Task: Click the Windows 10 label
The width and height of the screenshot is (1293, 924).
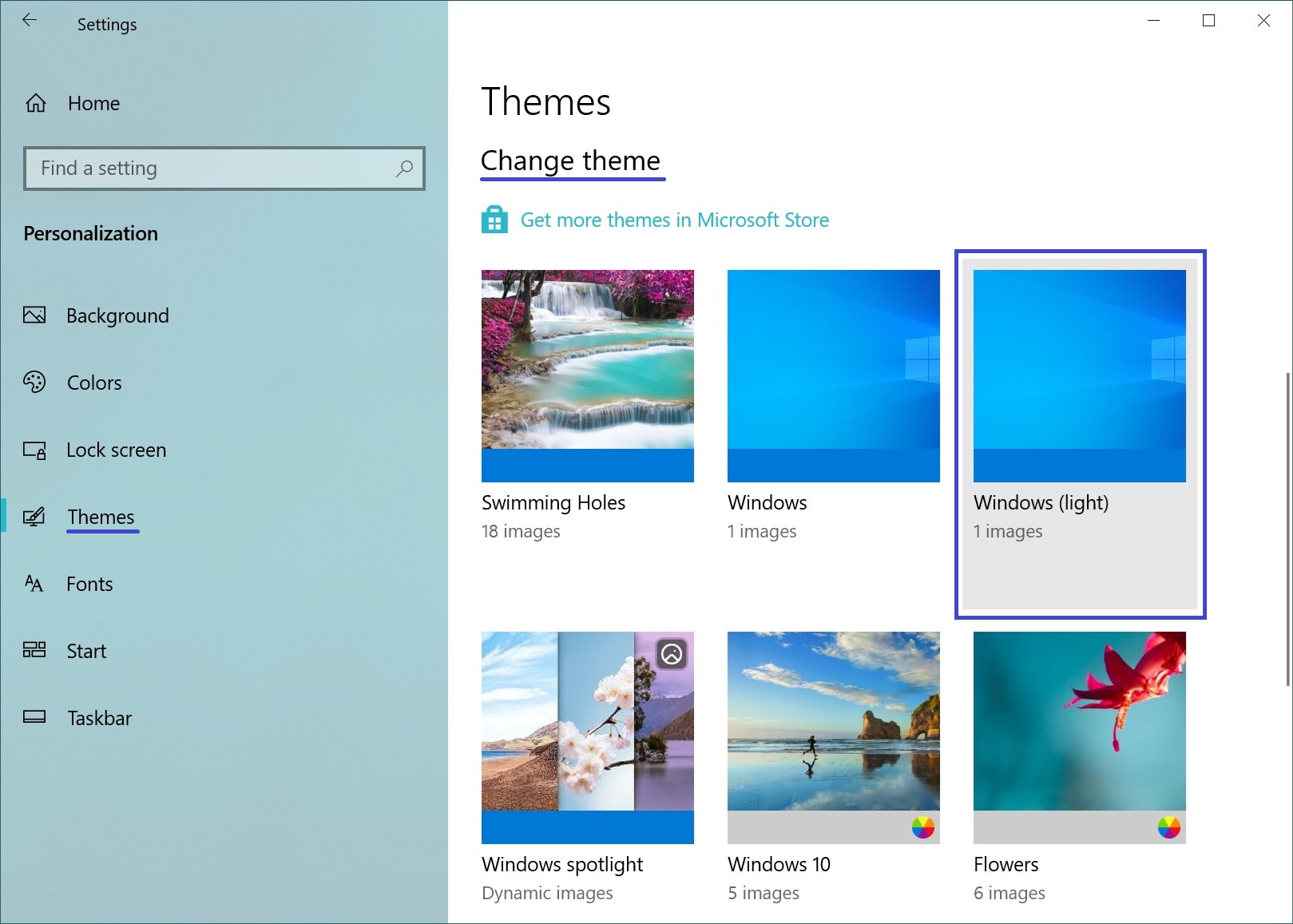Action: [779, 864]
